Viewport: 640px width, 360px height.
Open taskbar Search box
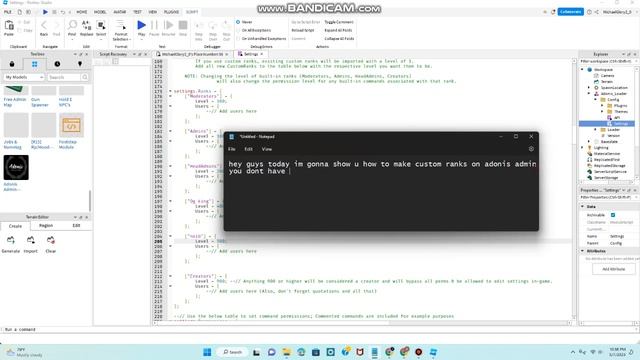point(233,352)
